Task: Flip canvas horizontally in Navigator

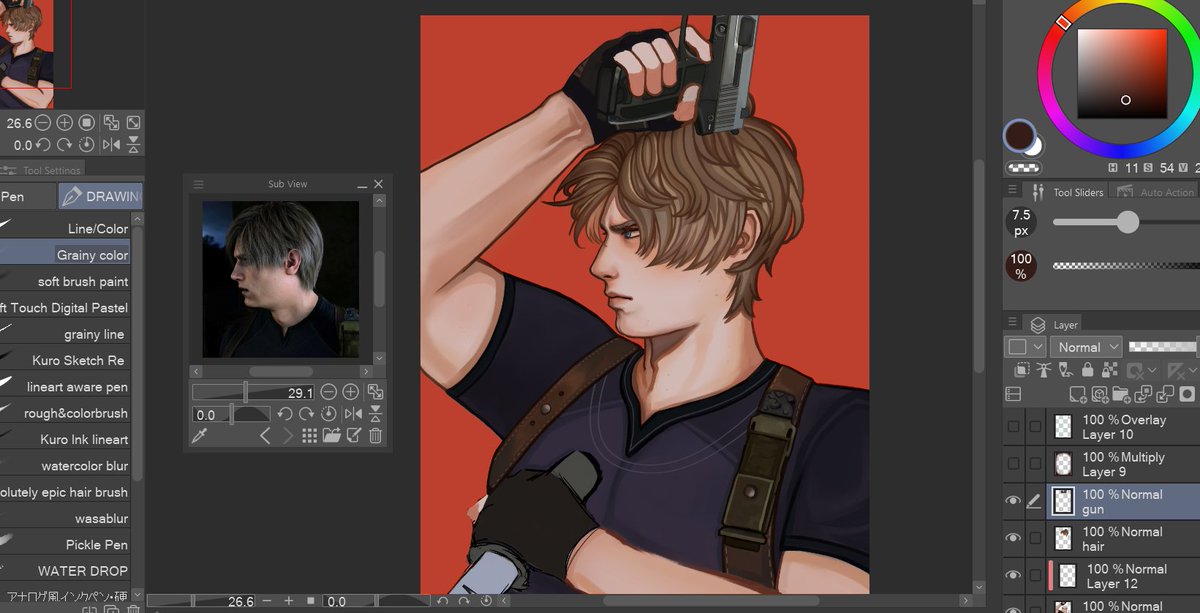Action: coord(111,145)
